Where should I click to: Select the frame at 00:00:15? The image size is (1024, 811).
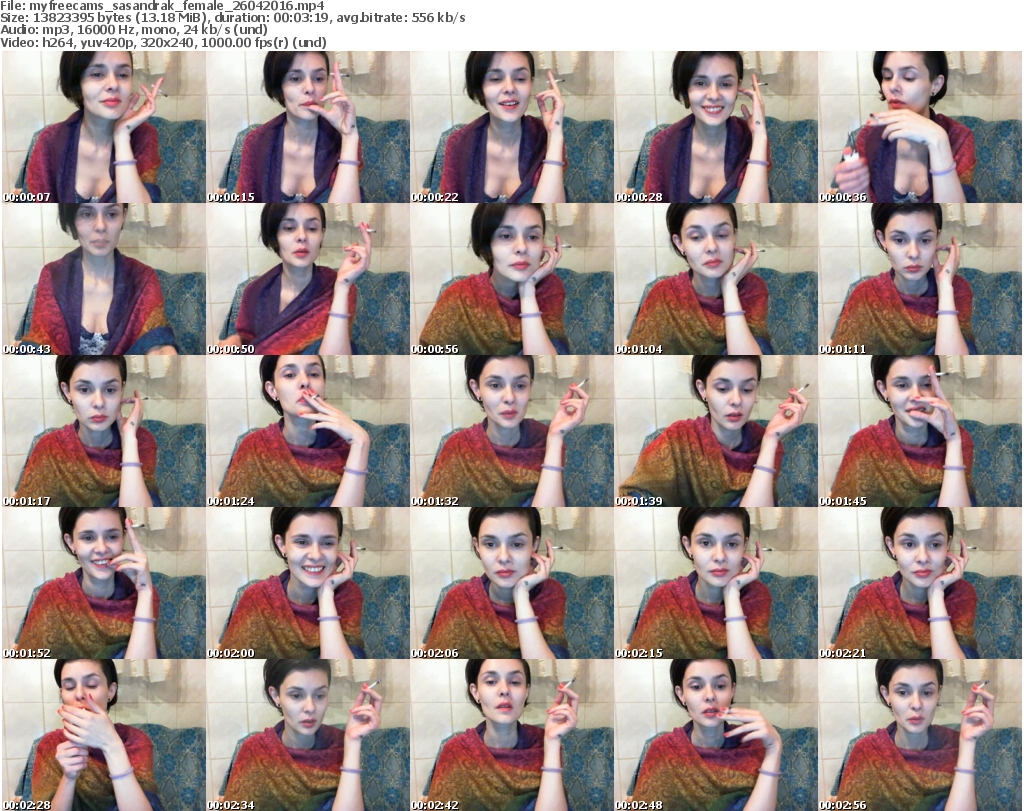pyautogui.click(x=308, y=127)
